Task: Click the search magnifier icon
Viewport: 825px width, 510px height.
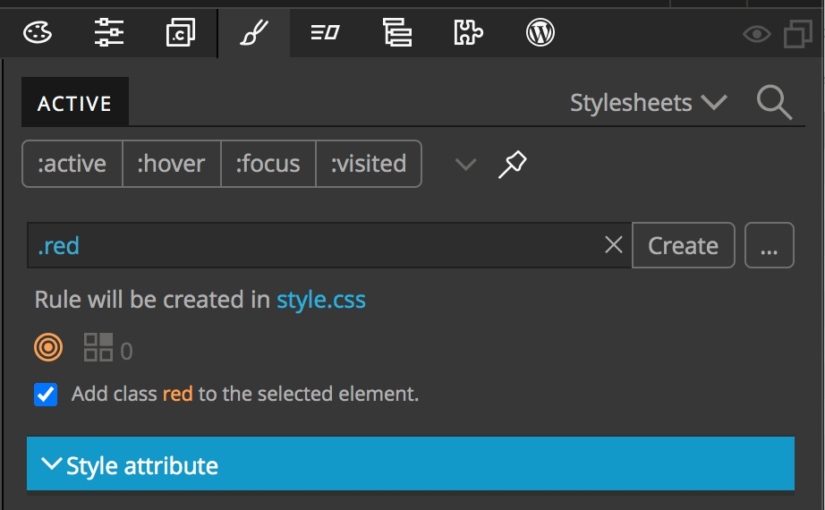Action: [774, 103]
